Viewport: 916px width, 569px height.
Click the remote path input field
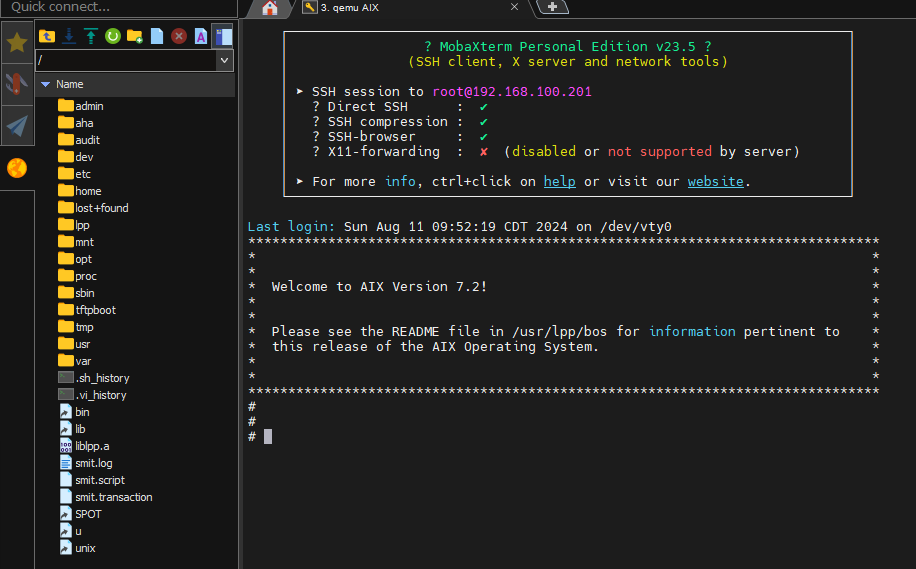pyautogui.click(x=126, y=60)
